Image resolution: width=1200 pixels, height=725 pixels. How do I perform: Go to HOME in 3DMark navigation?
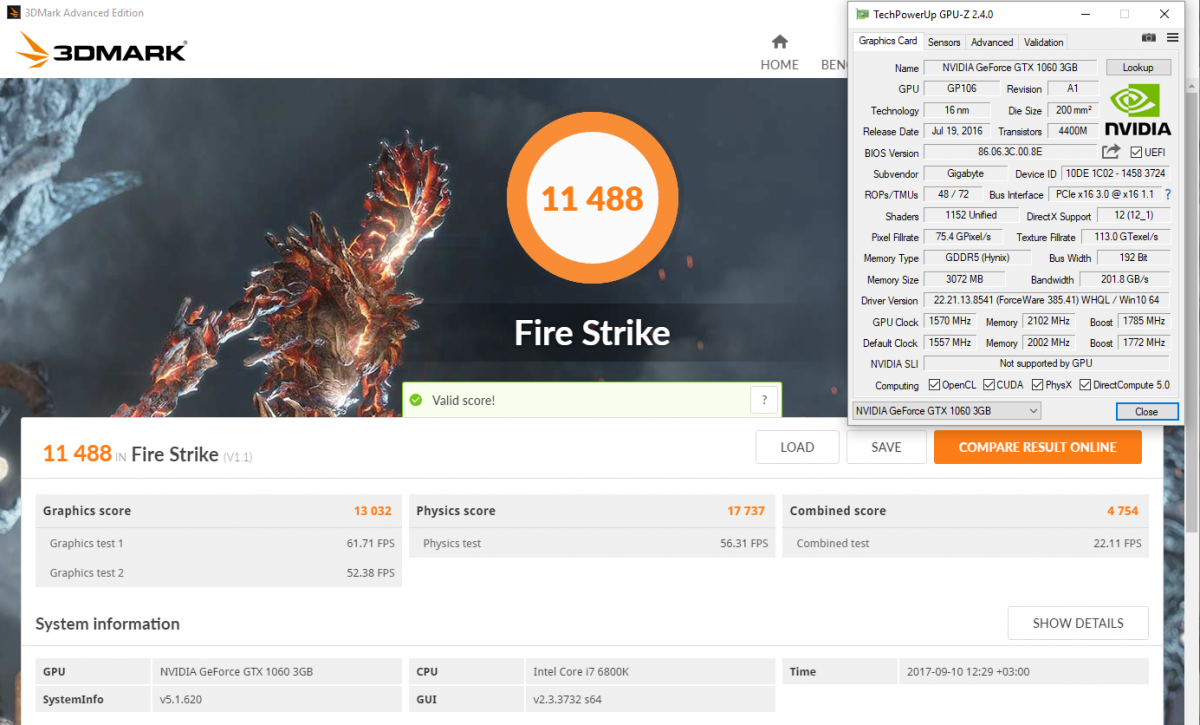point(780,54)
